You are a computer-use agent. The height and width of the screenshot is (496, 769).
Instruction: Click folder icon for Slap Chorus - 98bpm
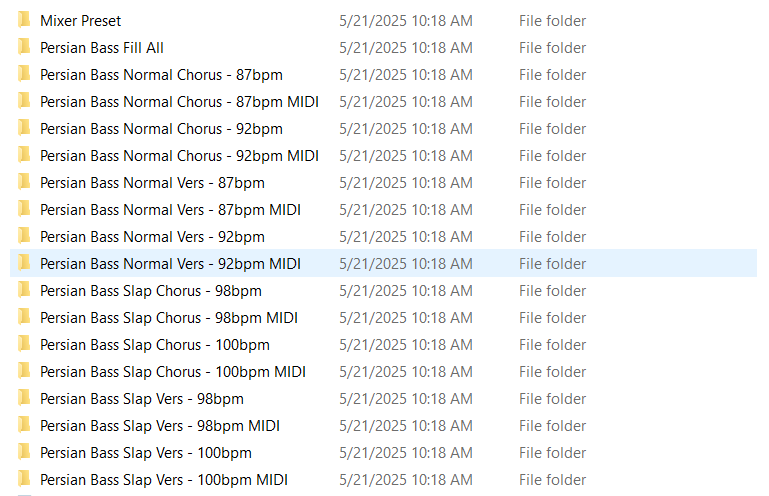click(x=24, y=290)
